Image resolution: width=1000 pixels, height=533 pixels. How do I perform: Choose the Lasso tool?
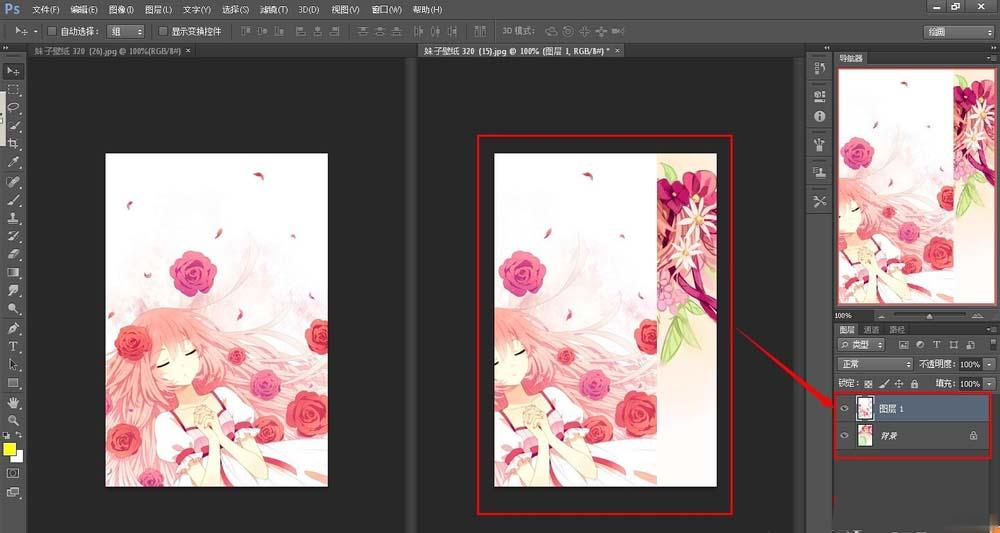(14, 107)
